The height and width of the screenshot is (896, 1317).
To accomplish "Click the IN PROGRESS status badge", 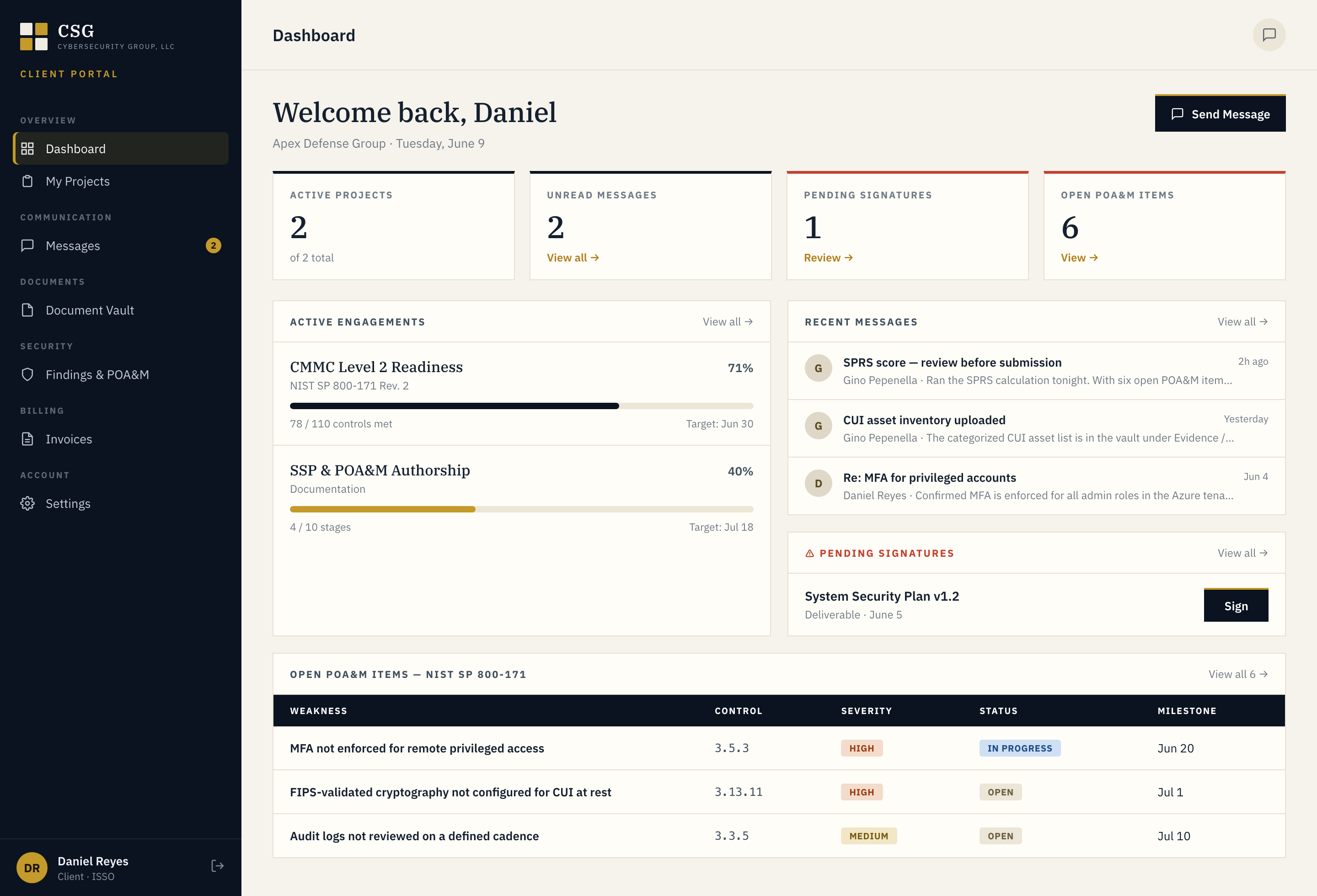I will point(1019,748).
